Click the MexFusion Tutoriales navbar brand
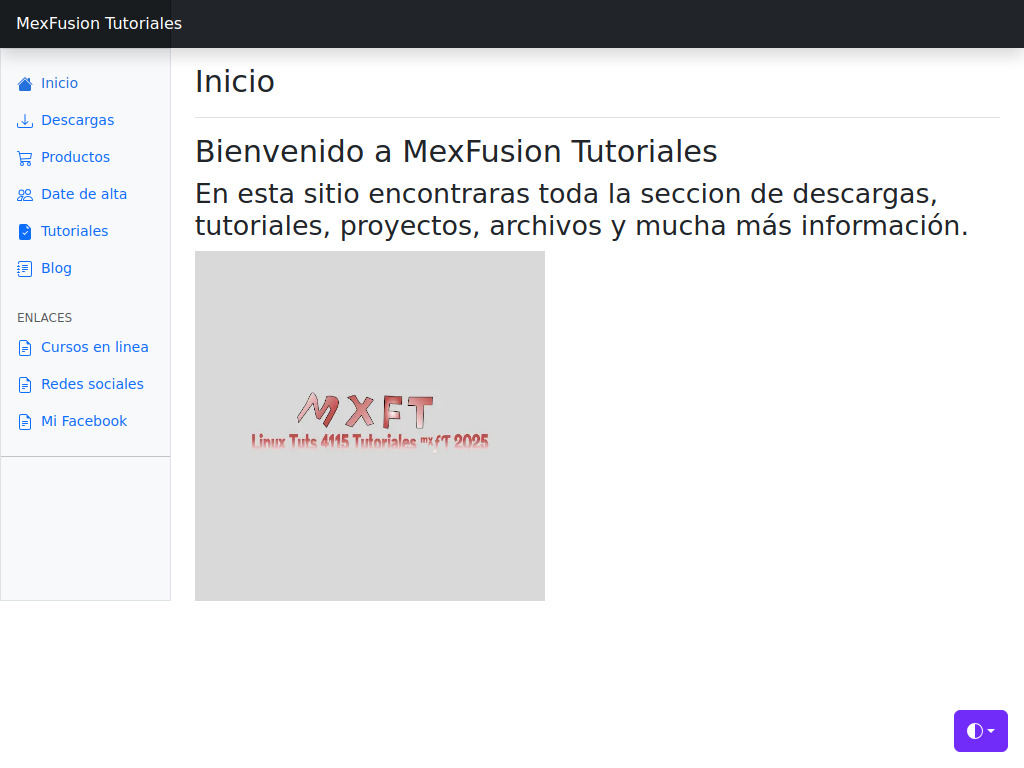1024x768 pixels. pyautogui.click(x=99, y=23)
